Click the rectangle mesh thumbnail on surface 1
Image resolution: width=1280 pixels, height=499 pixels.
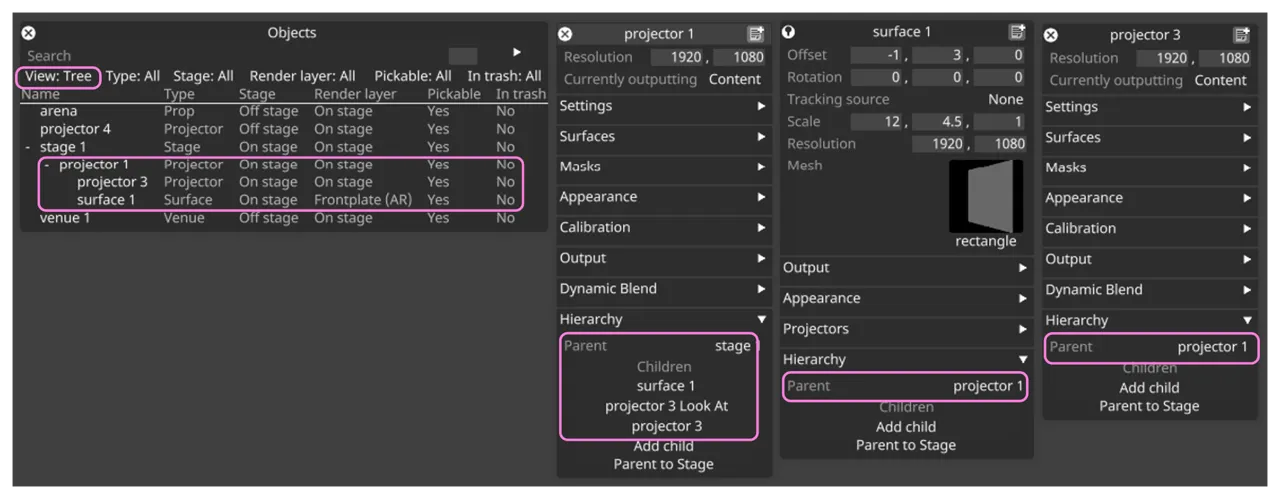click(x=985, y=196)
